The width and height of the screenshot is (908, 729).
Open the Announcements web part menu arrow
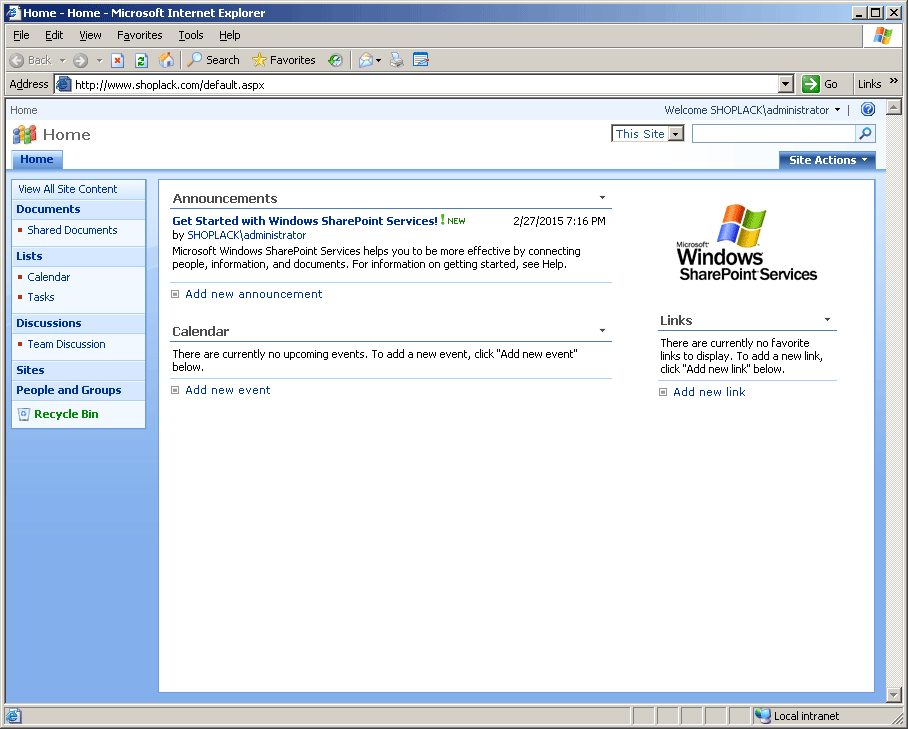pyautogui.click(x=602, y=198)
